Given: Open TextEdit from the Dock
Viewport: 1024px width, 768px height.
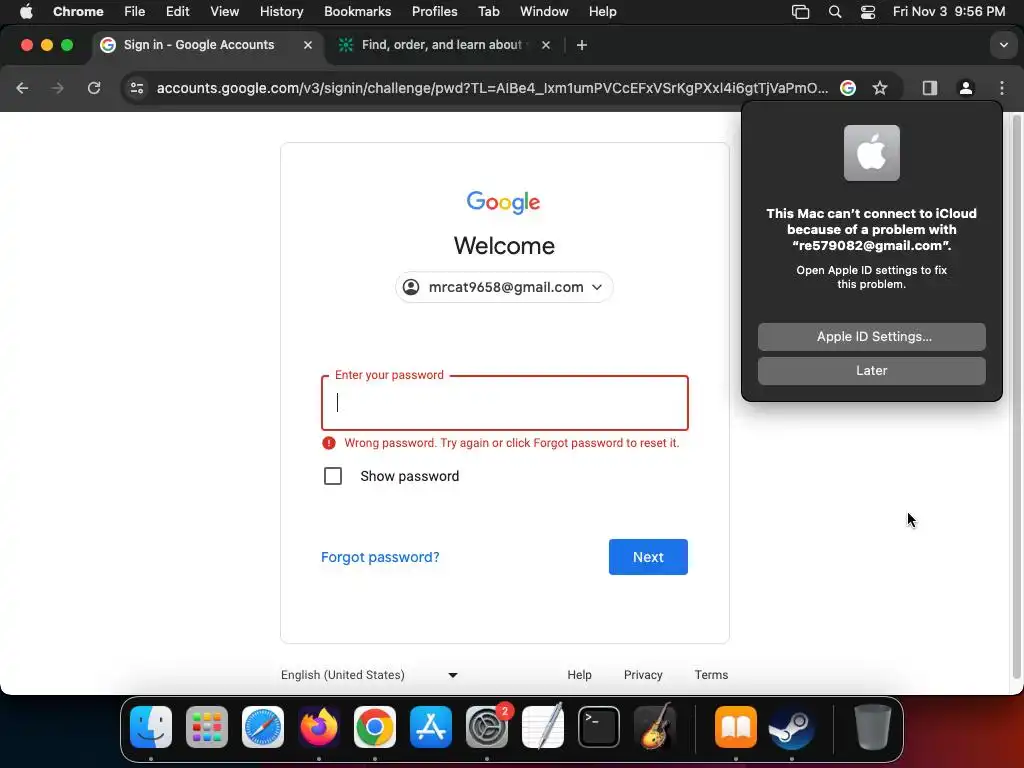Looking at the screenshot, I should (x=543, y=727).
